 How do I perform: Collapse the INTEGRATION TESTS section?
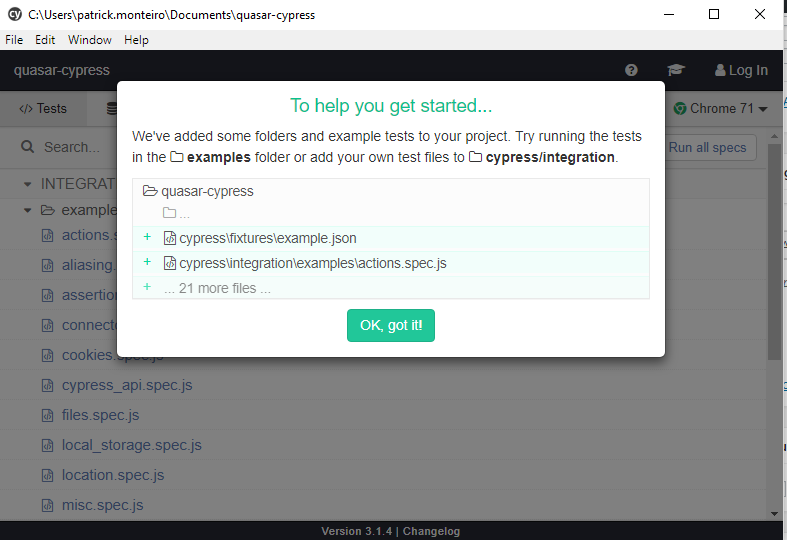(27, 184)
